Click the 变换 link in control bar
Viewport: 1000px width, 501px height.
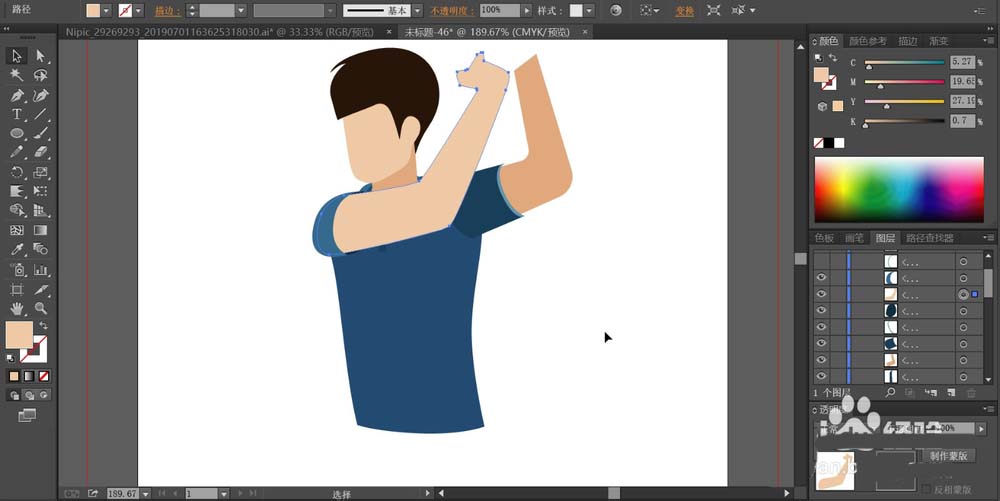pyautogui.click(x=684, y=11)
